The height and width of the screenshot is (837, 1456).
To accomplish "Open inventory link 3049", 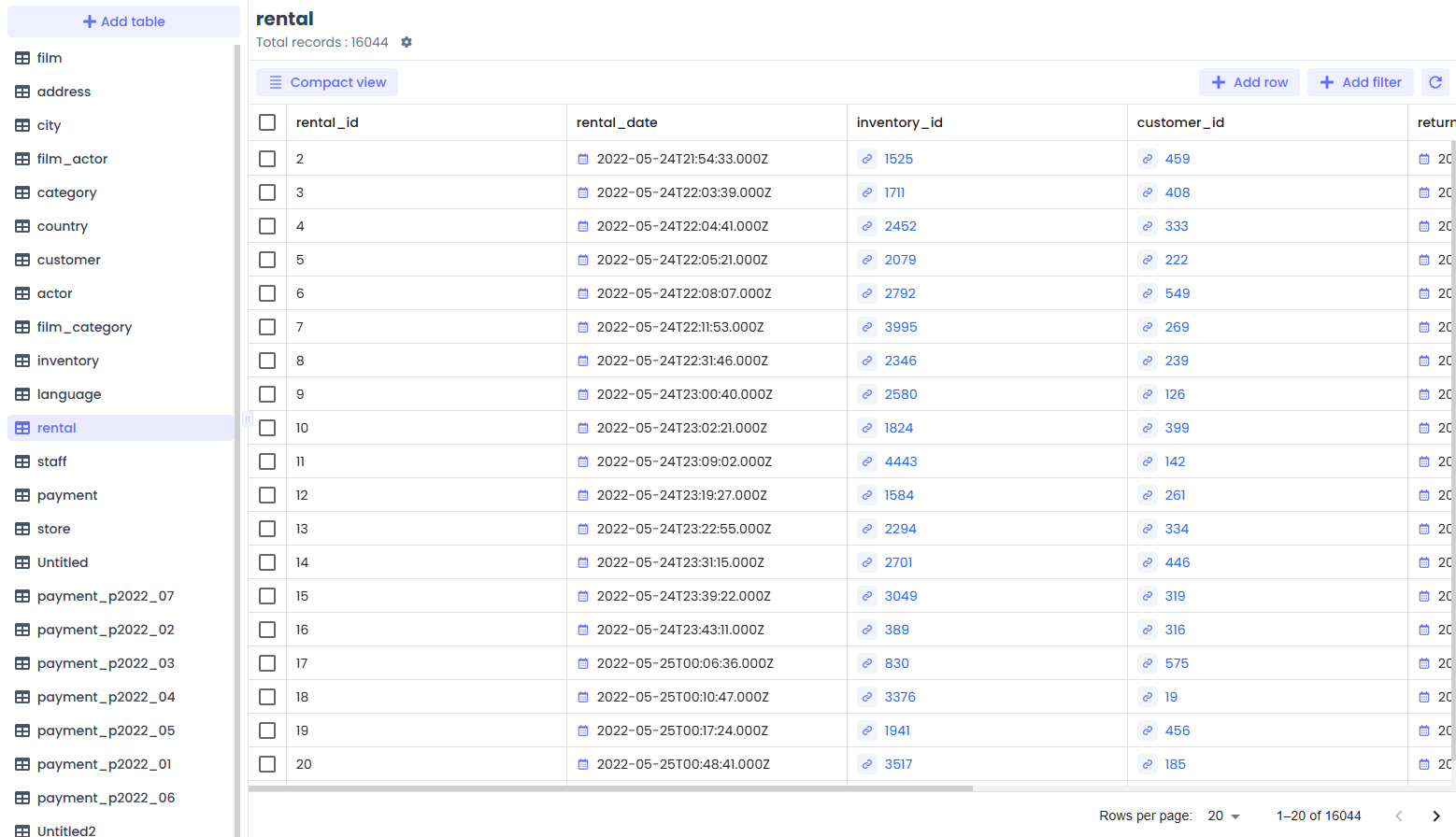I will tap(901, 596).
